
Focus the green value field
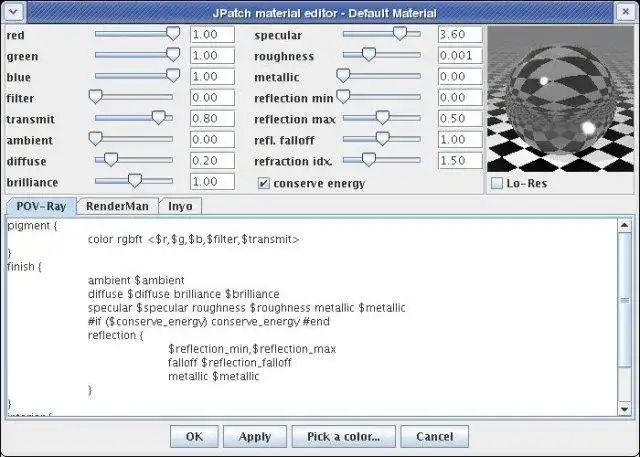[x=212, y=55]
